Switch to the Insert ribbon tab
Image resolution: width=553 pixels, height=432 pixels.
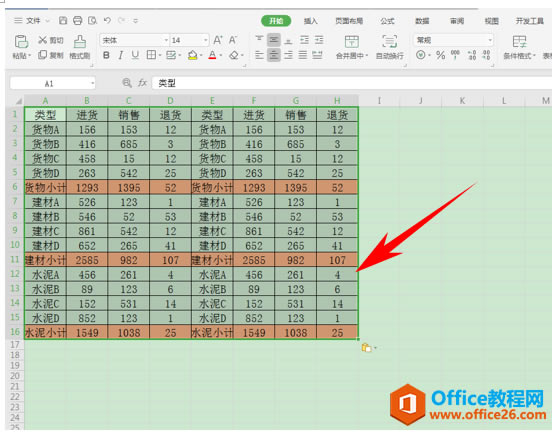(310, 21)
